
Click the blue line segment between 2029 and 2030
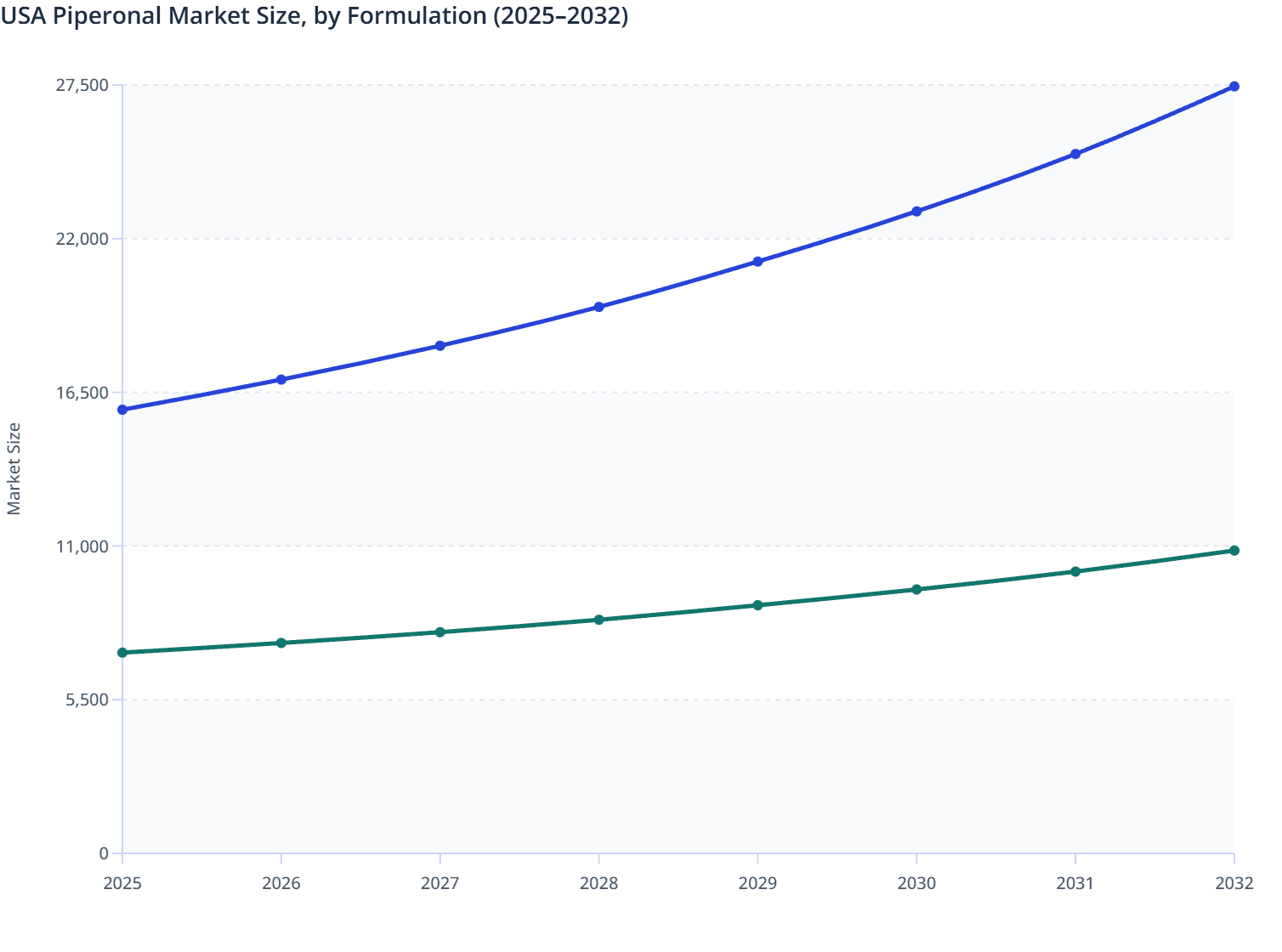(x=837, y=235)
